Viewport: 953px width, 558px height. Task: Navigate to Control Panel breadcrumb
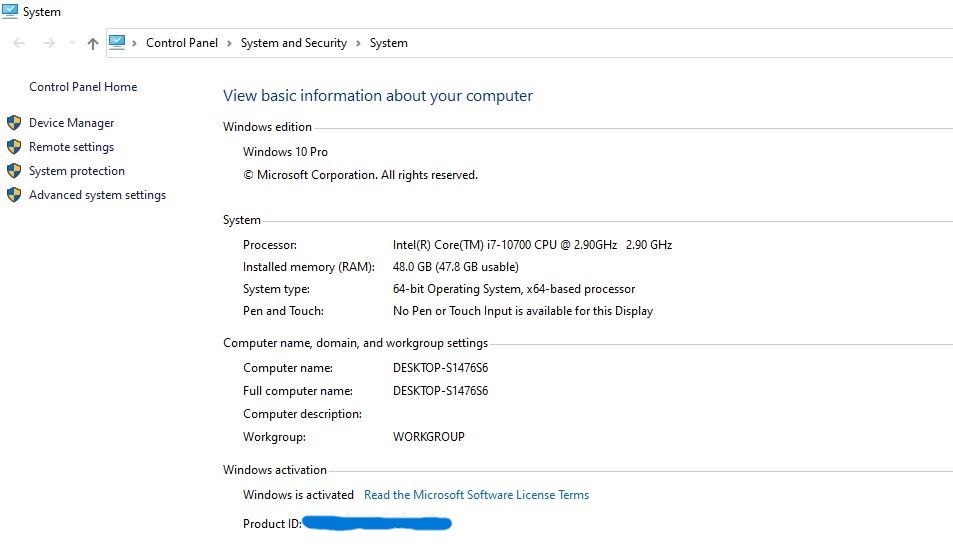(x=182, y=43)
